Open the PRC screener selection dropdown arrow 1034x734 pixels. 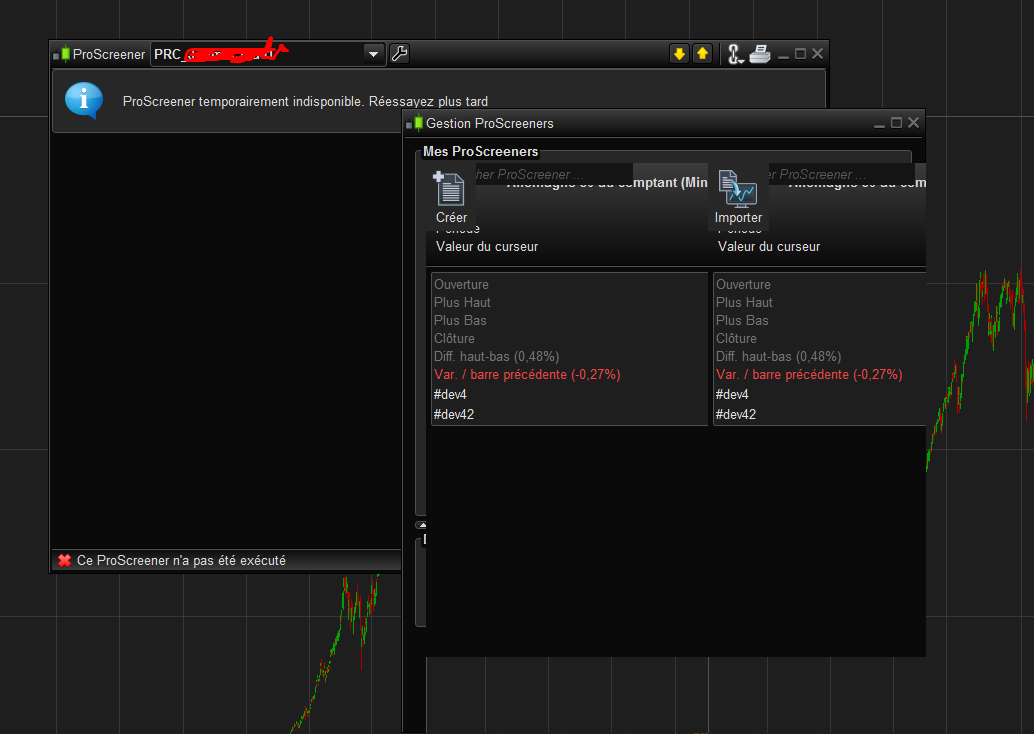(373, 54)
